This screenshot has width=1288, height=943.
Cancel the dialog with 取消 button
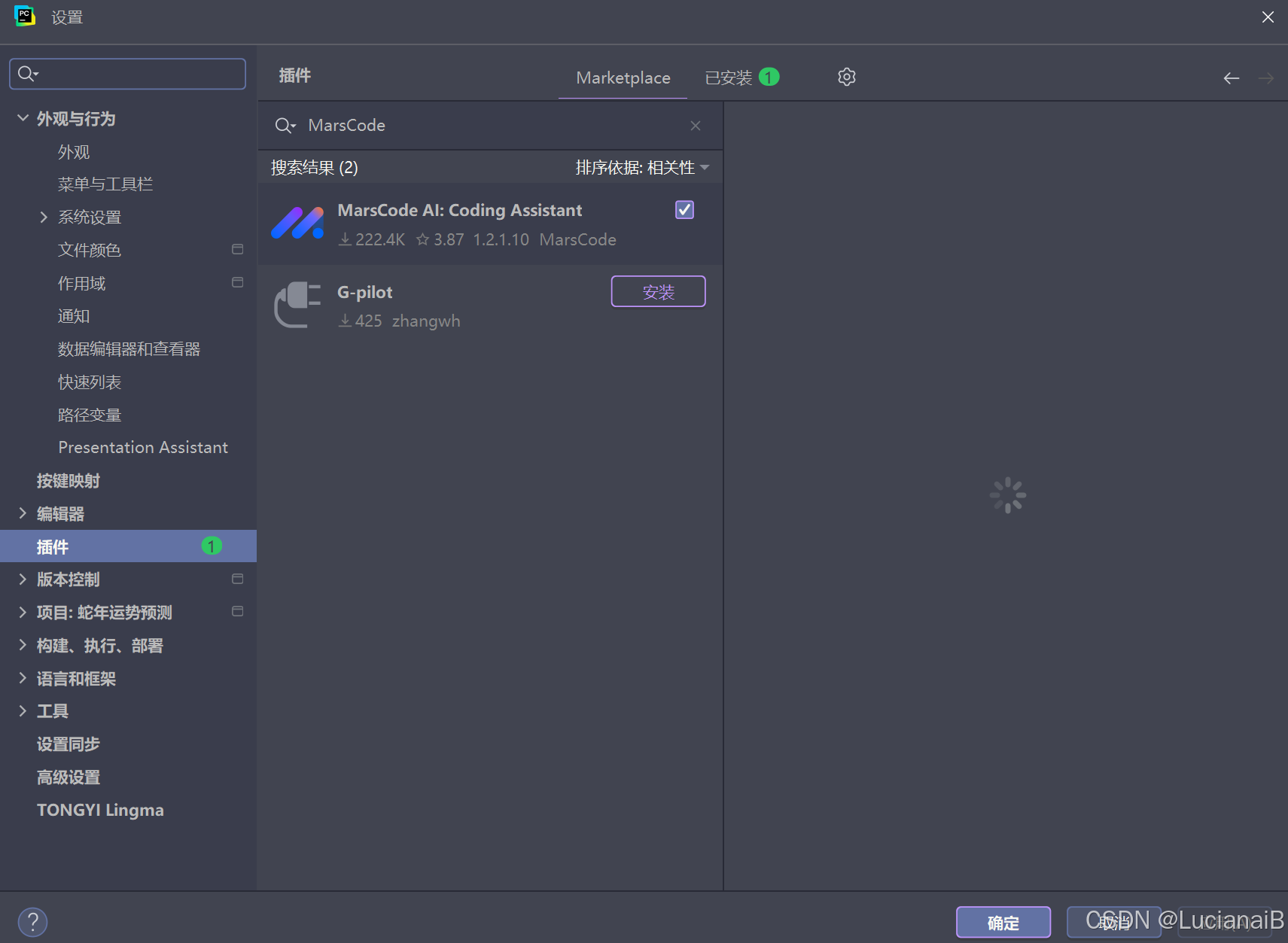(x=1113, y=922)
